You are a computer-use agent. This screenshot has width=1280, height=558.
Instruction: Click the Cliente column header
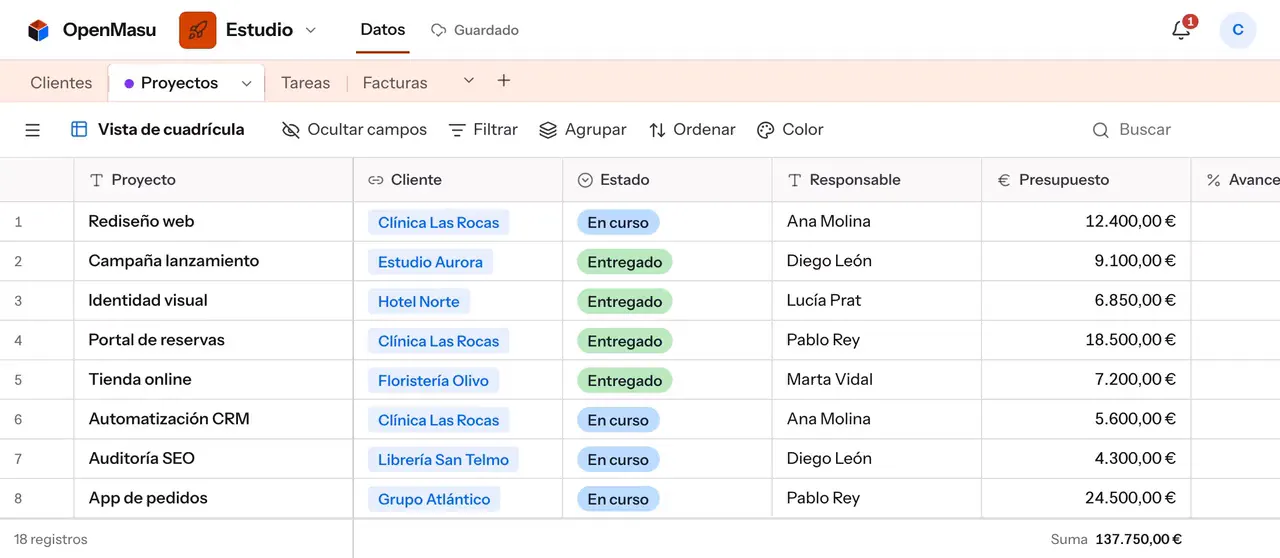click(x=458, y=180)
